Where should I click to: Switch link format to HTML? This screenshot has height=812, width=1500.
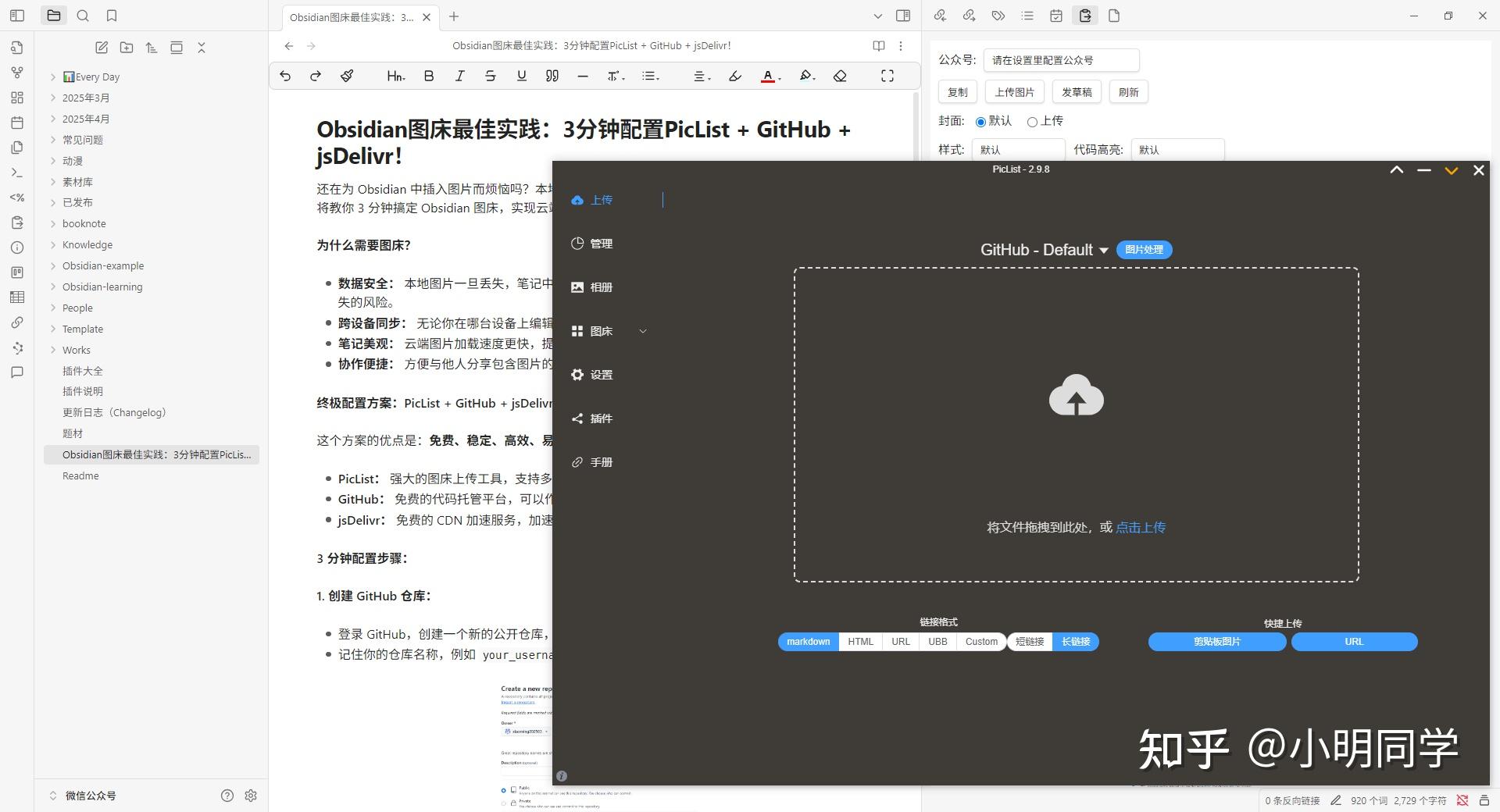(859, 642)
